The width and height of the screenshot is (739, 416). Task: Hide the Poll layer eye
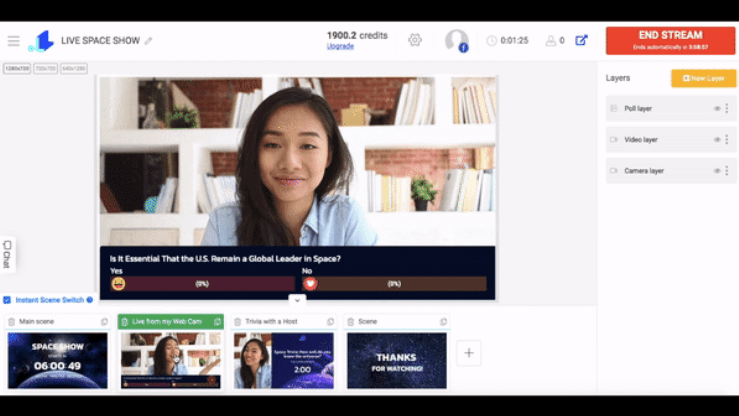click(x=717, y=108)
